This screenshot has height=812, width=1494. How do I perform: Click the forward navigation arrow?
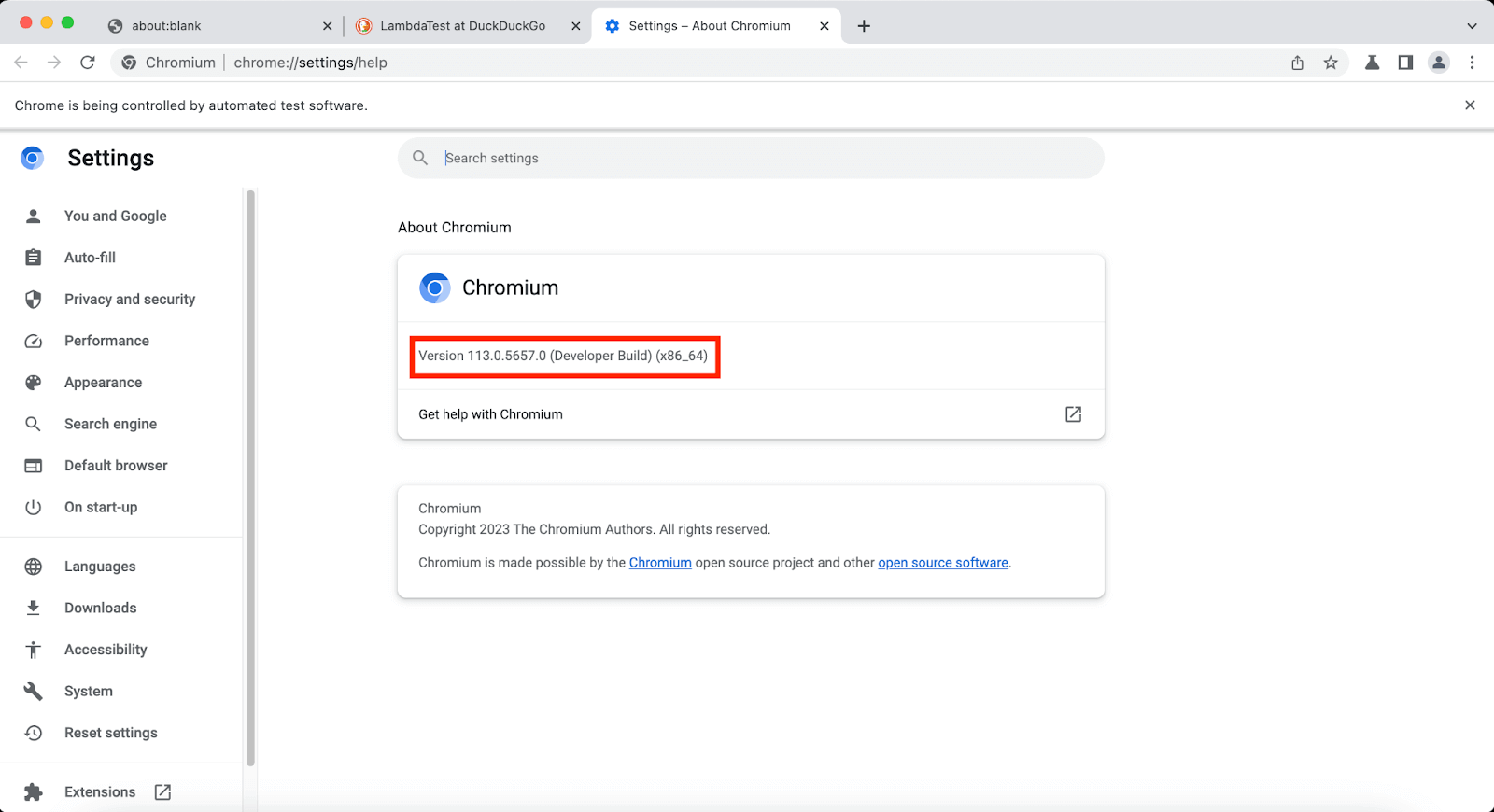coord(54,63)
